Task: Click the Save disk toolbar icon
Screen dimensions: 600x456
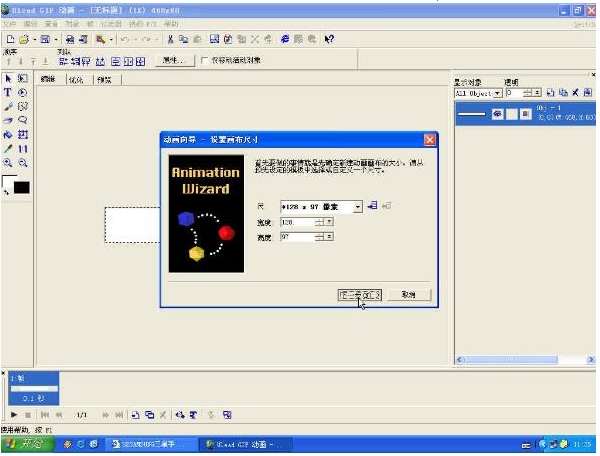Action: (x=46, y=39)
